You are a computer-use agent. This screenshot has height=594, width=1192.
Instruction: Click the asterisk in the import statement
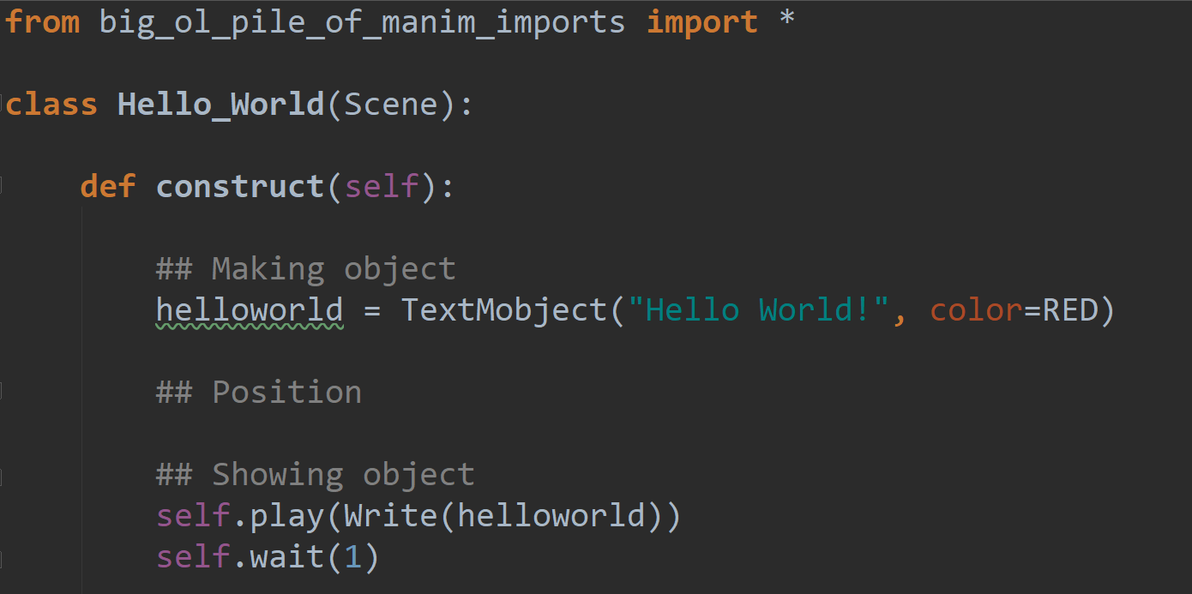click(x=786, y=22)
